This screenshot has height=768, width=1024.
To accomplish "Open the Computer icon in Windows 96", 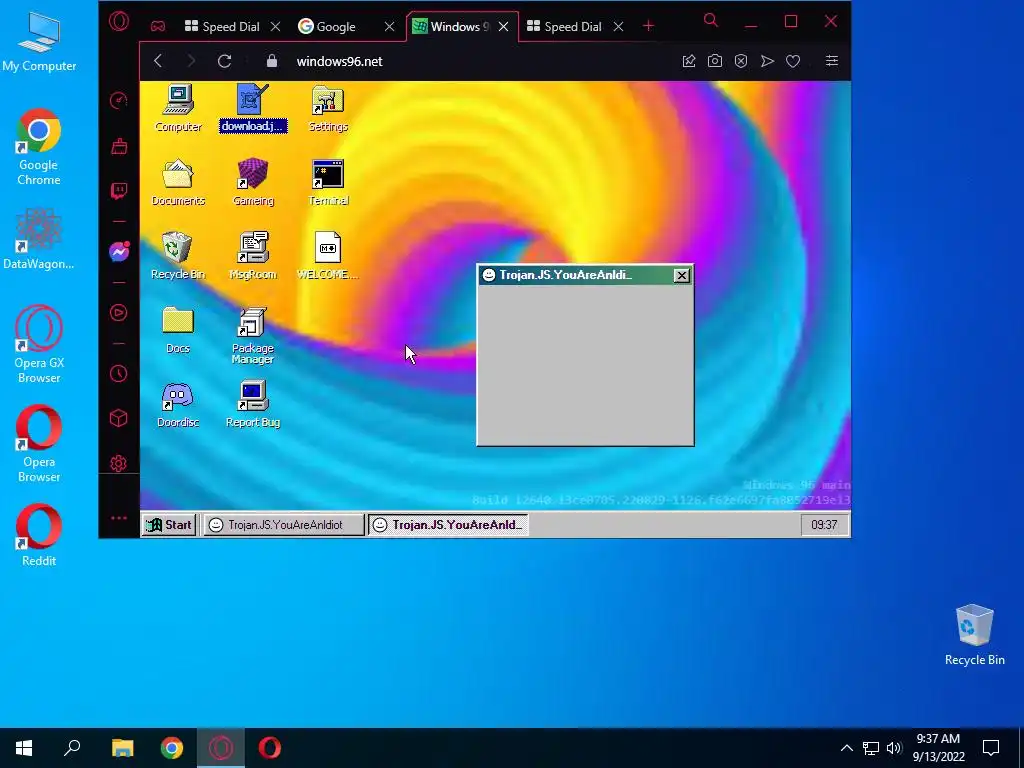I will click(x=178, y=108).
